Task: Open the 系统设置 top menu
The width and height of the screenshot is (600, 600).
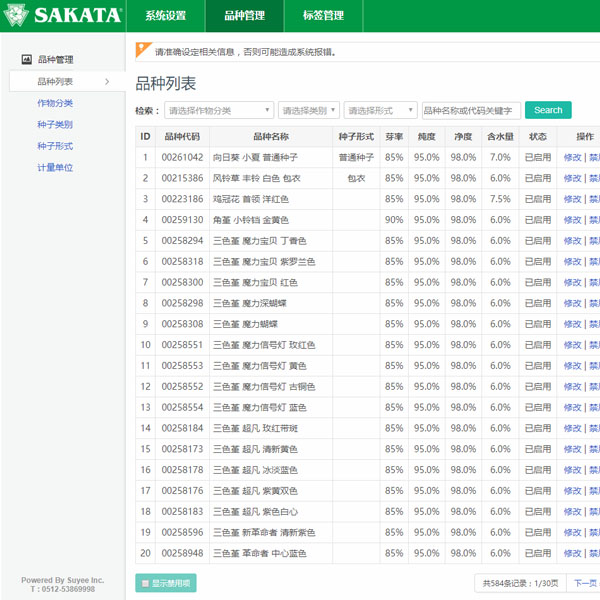Action: pyautogui.click(x=165, y=16)
